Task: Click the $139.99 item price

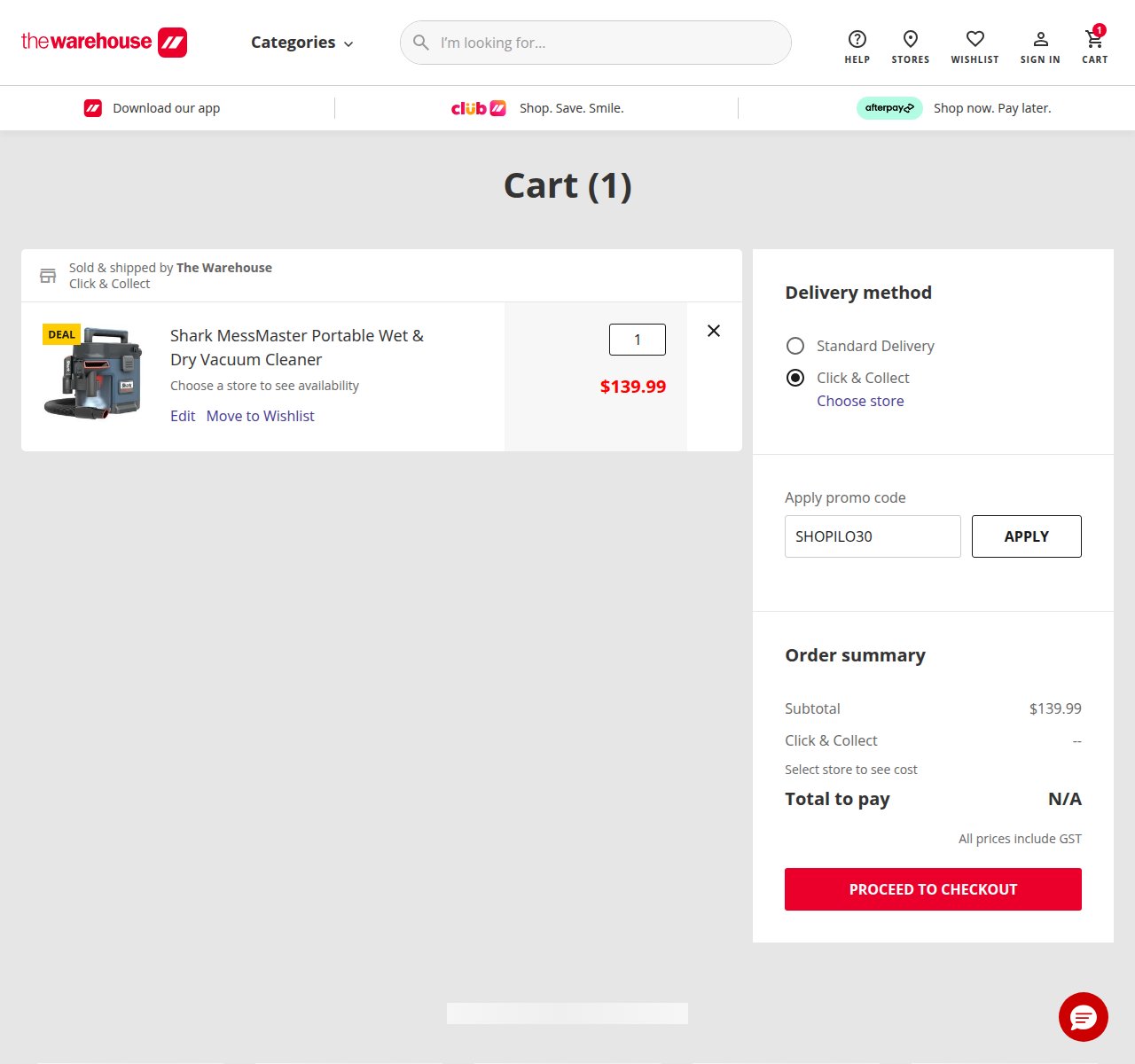Action: pyautogui.click(x=633, y=387)
